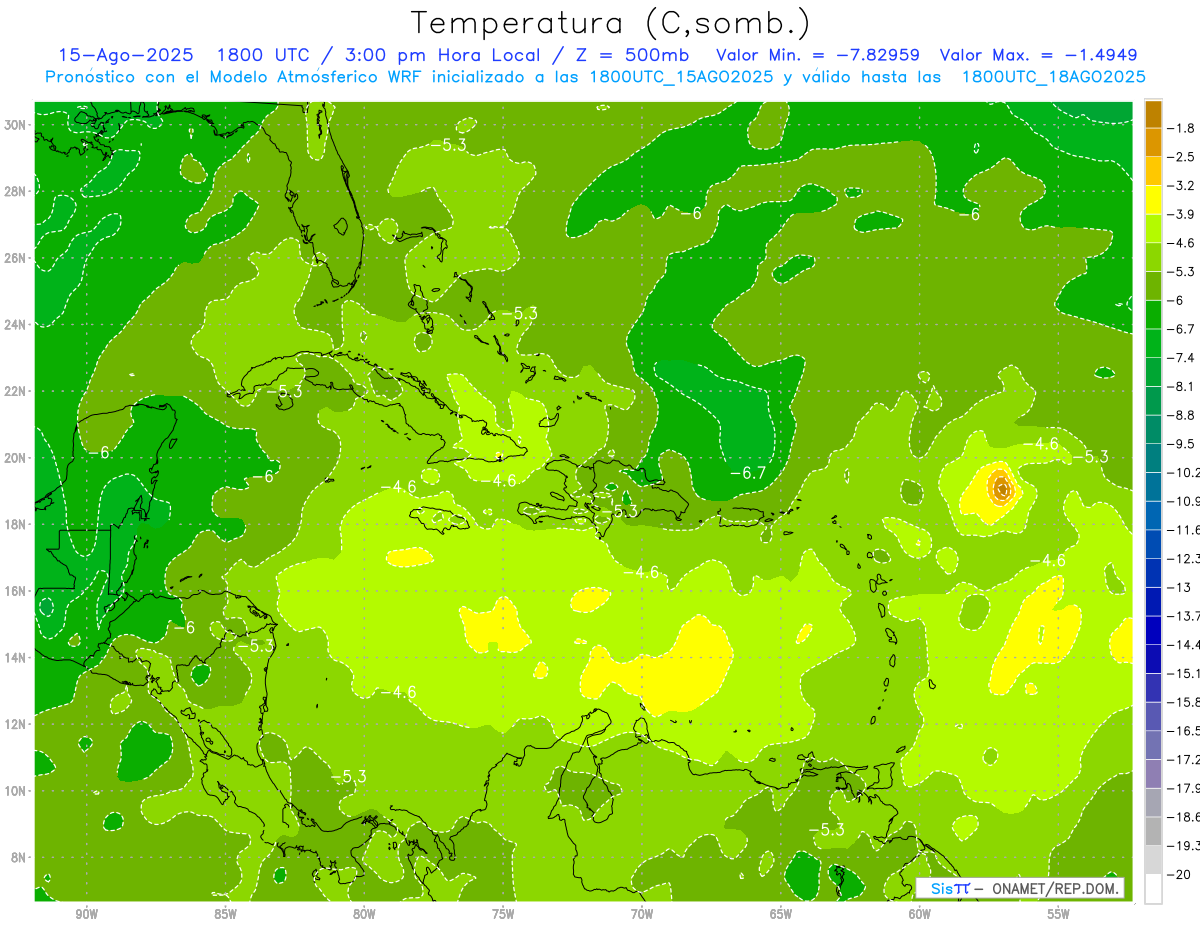The height and width of the screenshot is (927, 1200).
Task: Click the '55W' longitude axis label
Action: (1059, 914)
